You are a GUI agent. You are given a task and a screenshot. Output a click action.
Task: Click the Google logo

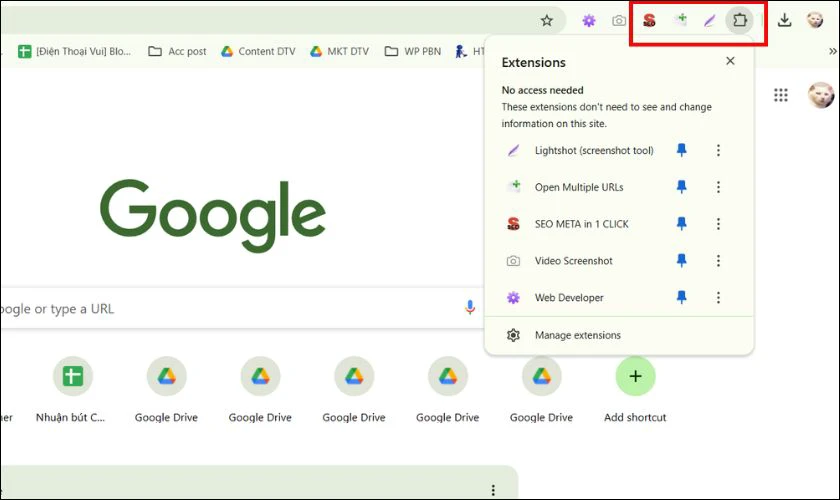pyautogui.click(x=213, y=215)
